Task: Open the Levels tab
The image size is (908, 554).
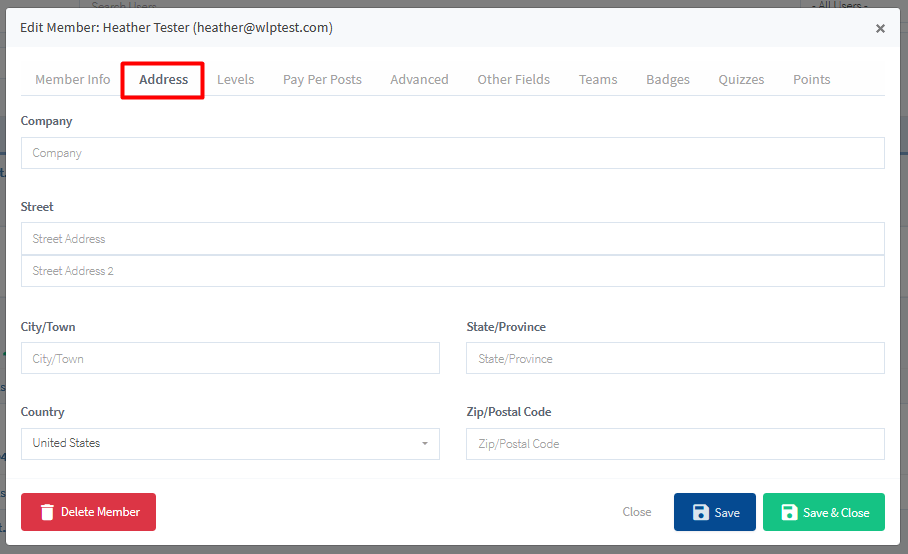Action: click(x=235, y=79)
